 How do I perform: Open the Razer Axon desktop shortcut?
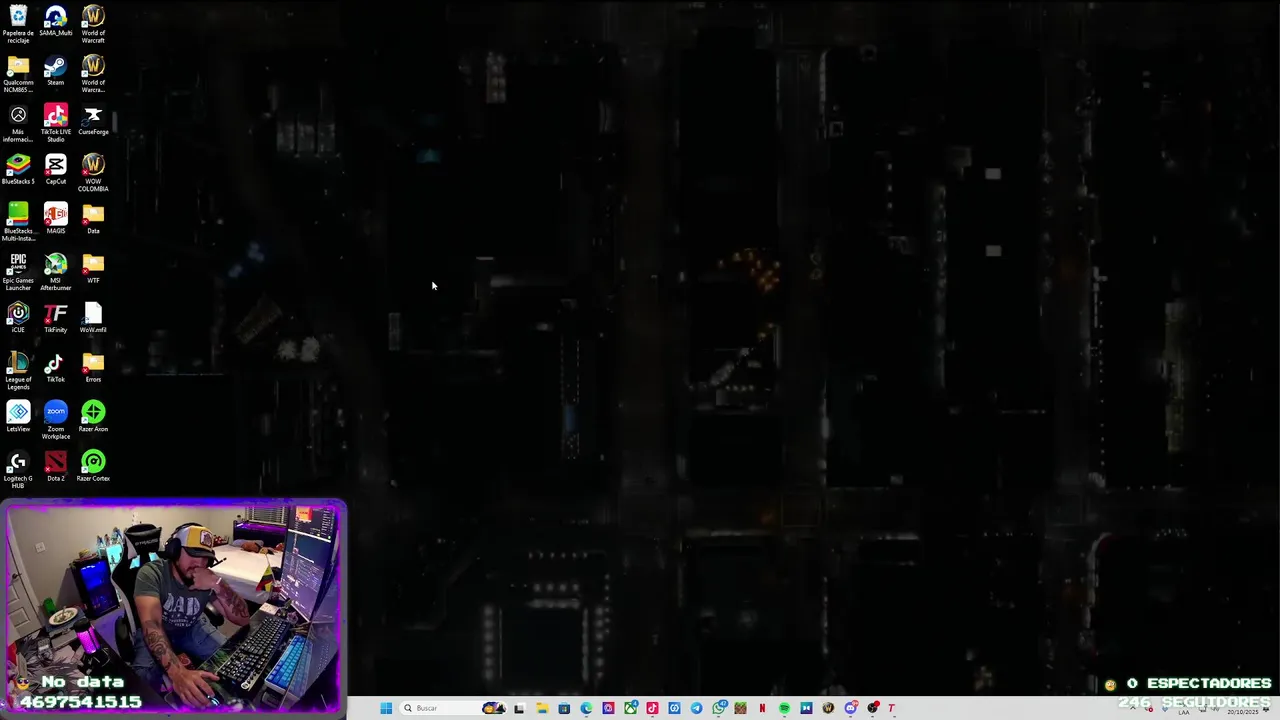click(93, 417)
